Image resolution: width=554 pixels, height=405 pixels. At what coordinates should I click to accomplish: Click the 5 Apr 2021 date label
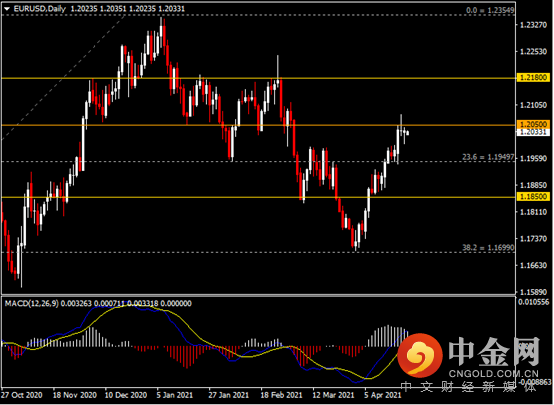pos(383,395)
